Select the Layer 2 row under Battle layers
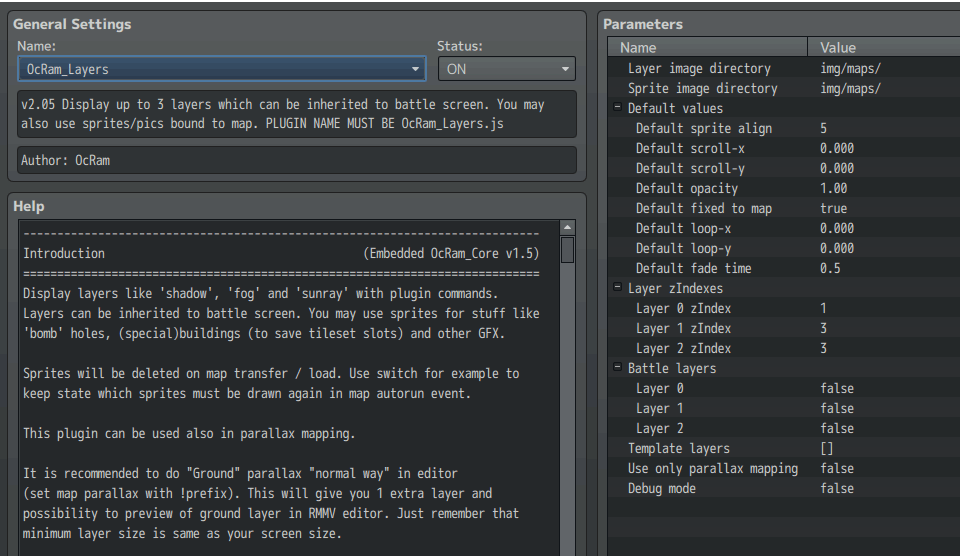The width and height of the screenshot is (960, 556). coord(784,429)
